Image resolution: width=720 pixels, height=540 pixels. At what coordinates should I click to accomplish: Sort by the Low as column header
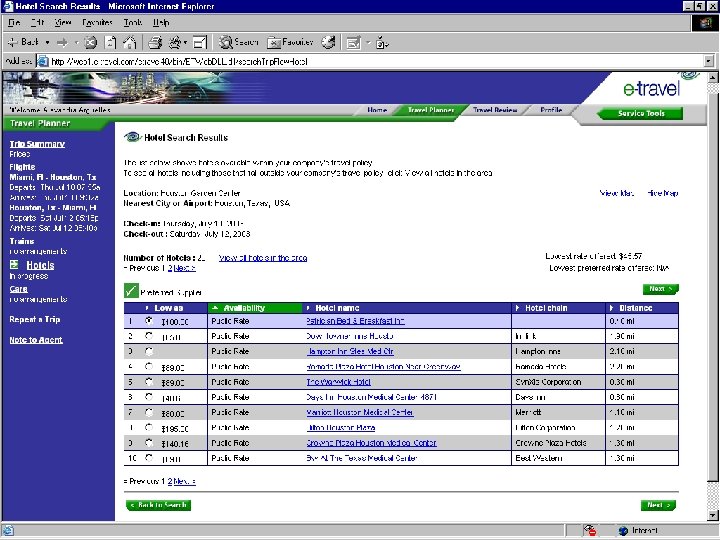[168, 308]
